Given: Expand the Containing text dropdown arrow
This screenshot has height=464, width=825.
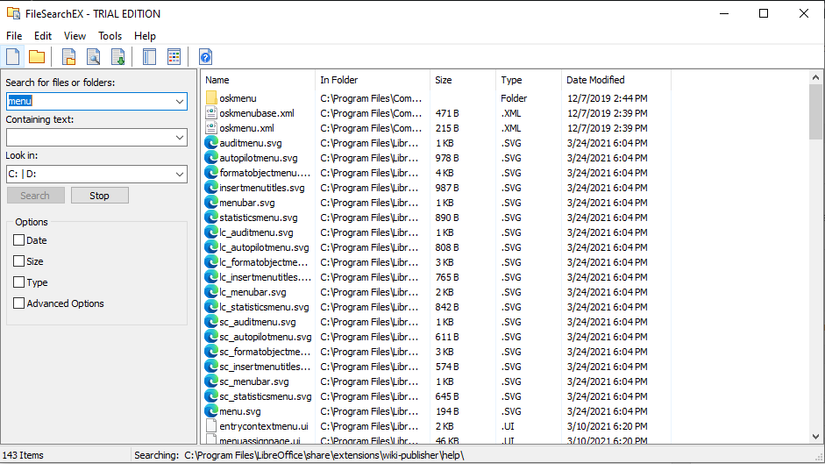Looking at the screenshot, I should point(179,137).
